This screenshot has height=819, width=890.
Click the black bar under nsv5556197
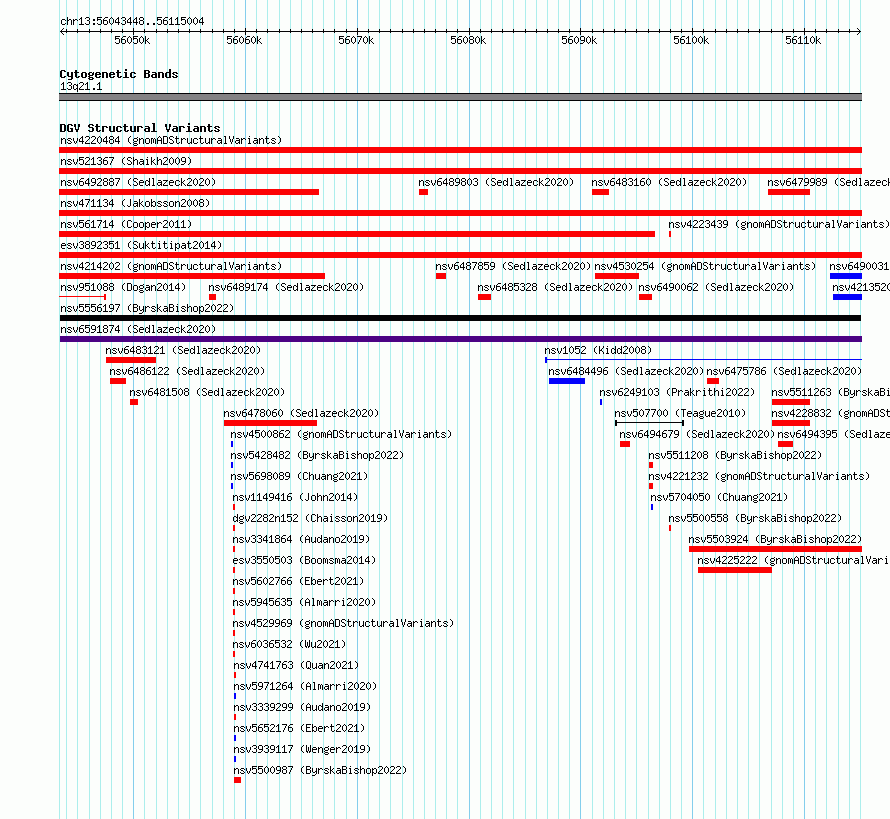(x=460, y=318)
